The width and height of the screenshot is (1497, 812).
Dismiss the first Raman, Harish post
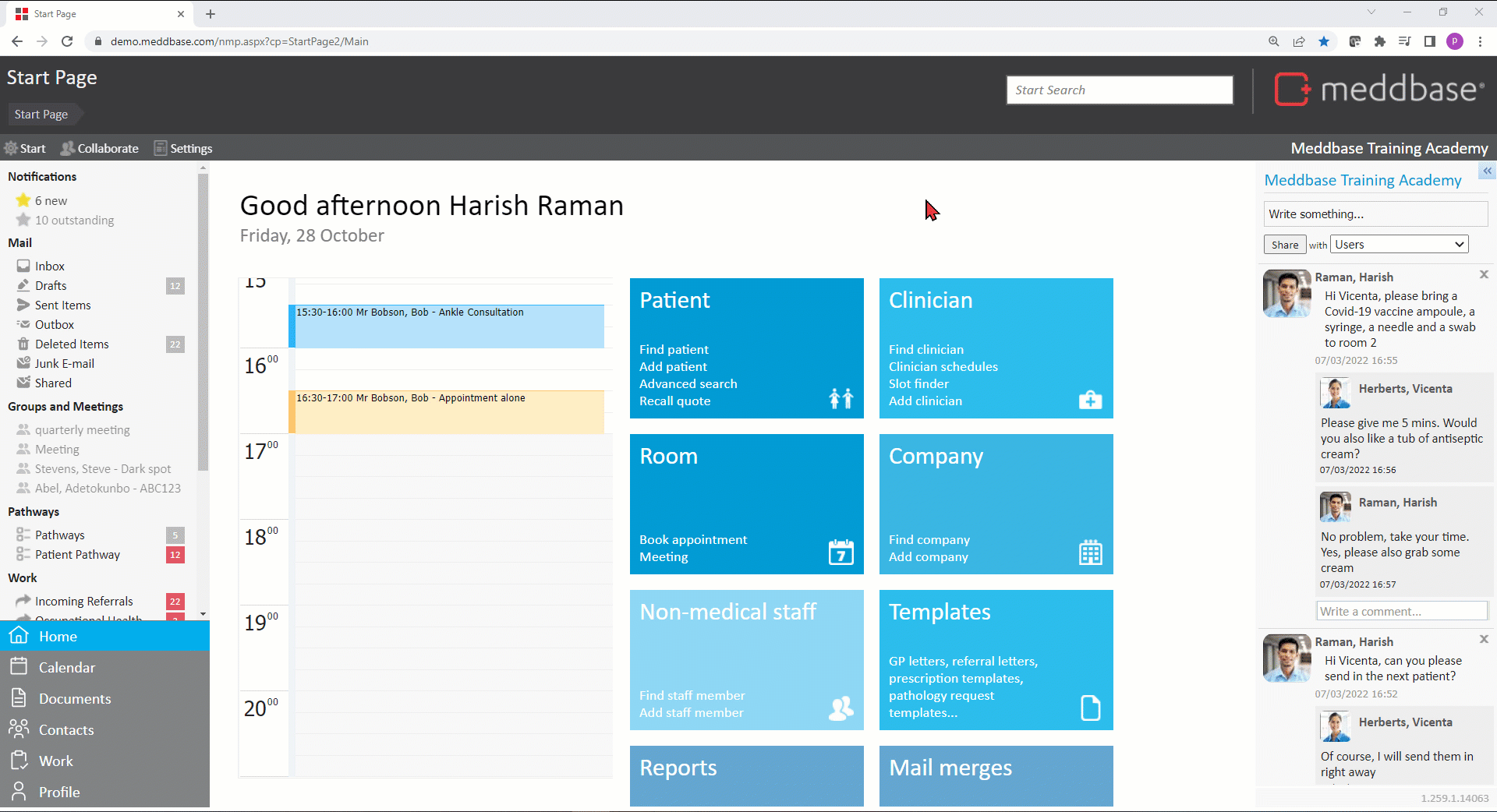(x=1484, y=274)
